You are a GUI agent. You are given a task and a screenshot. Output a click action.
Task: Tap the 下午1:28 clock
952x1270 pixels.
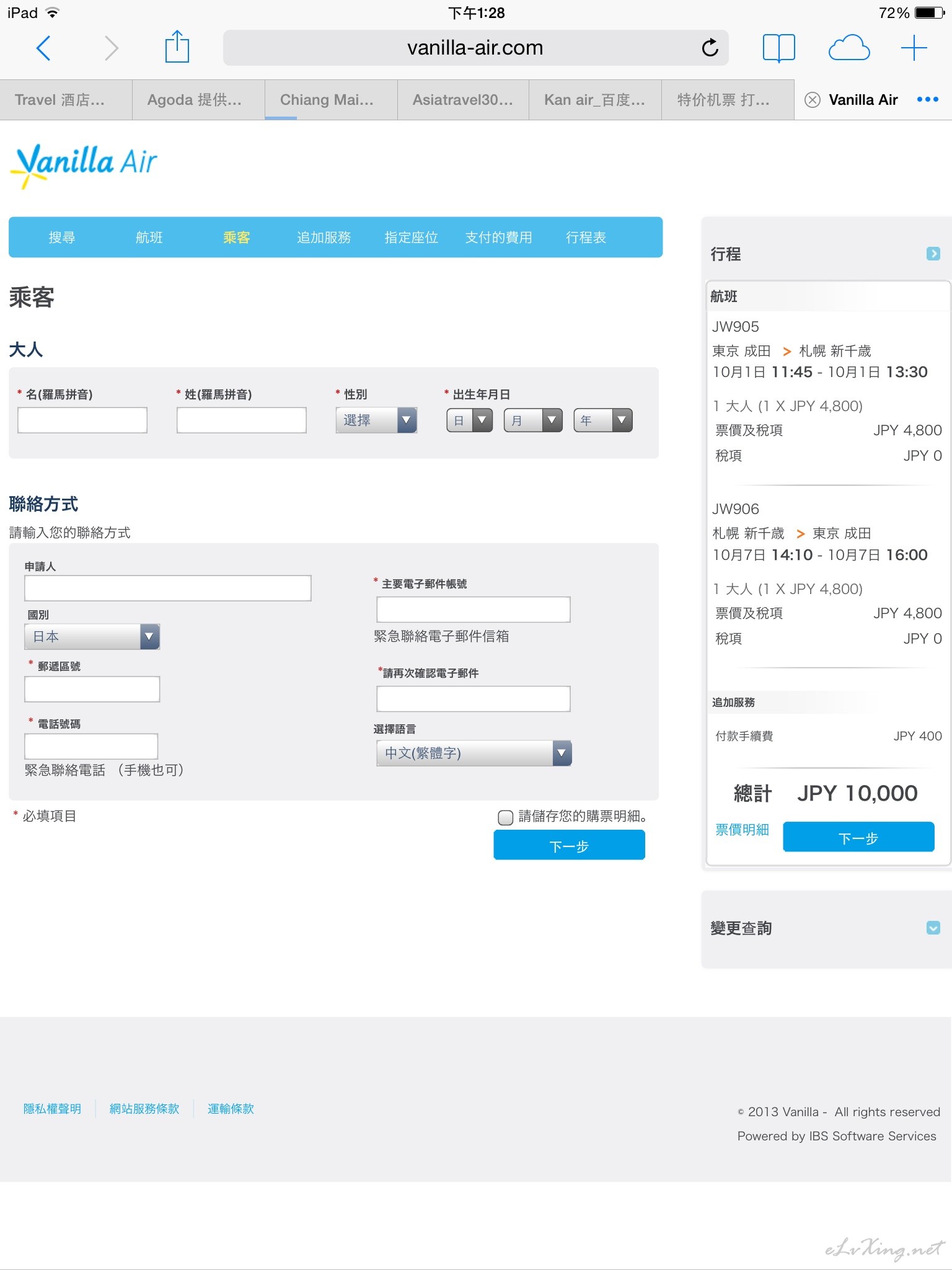[x=476, y=12]
